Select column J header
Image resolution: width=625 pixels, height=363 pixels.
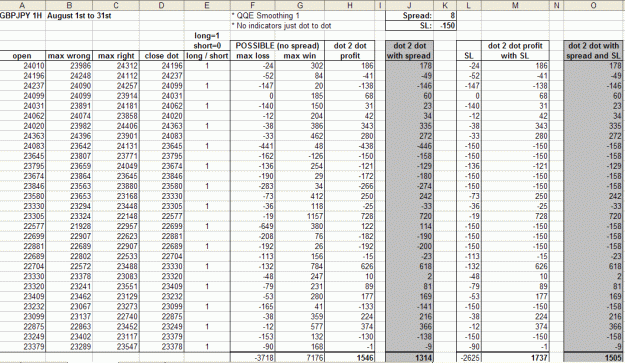click(x=409, y=5)
